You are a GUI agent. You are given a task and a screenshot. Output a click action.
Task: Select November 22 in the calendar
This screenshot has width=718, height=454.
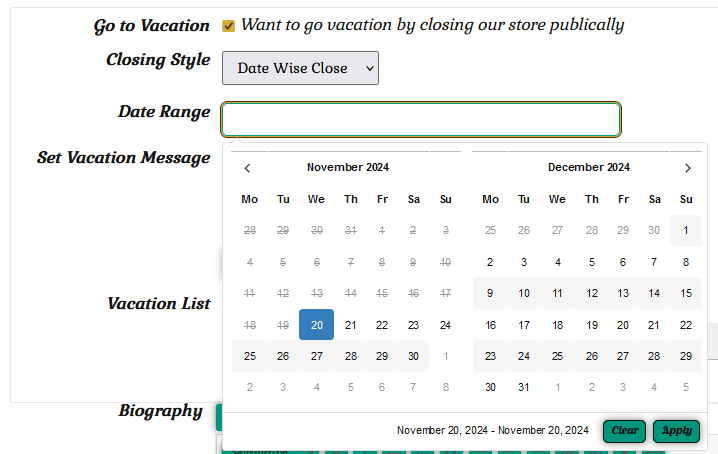382,325
